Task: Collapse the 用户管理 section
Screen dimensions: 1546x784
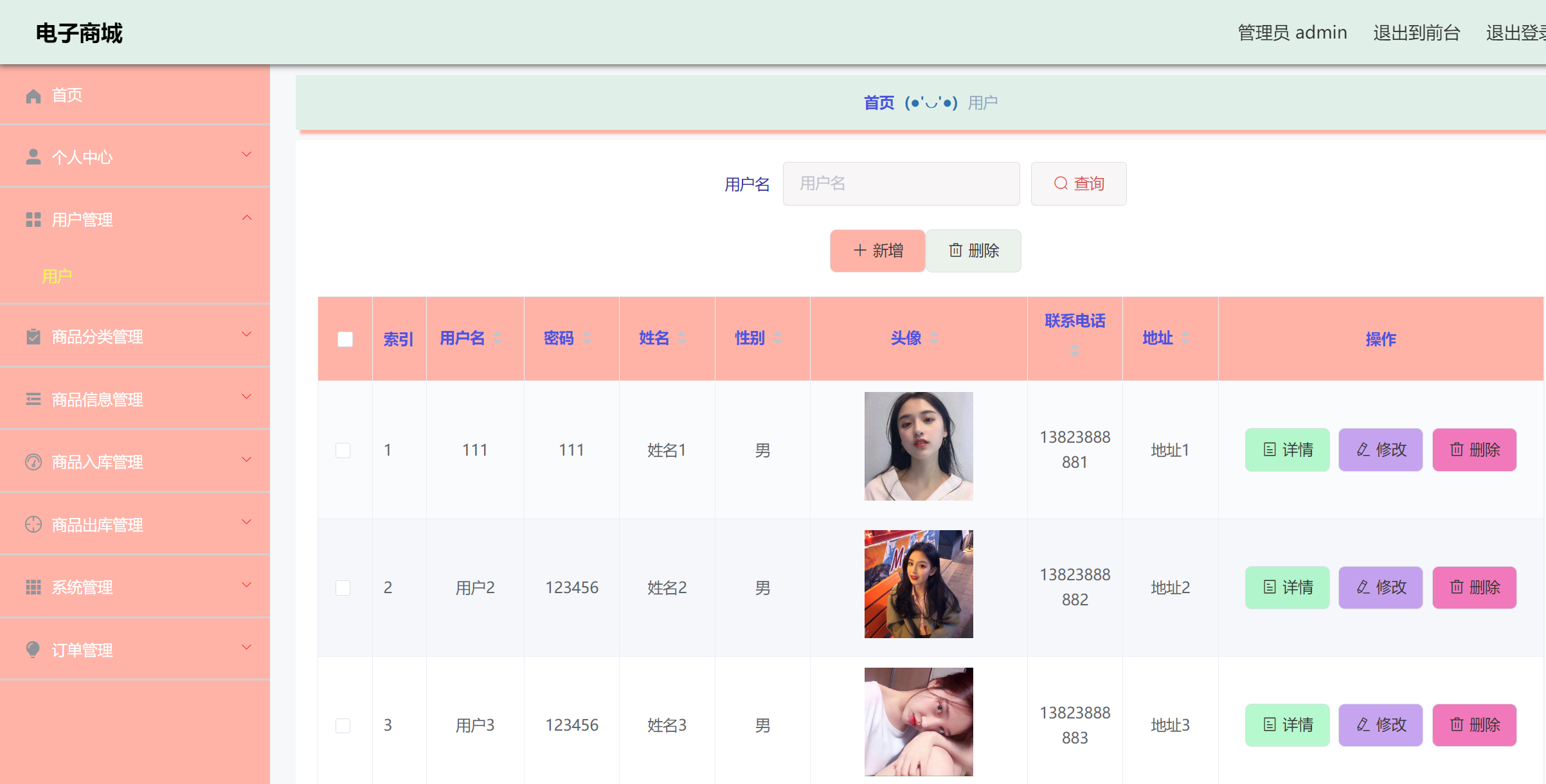Action: [246, 217]
